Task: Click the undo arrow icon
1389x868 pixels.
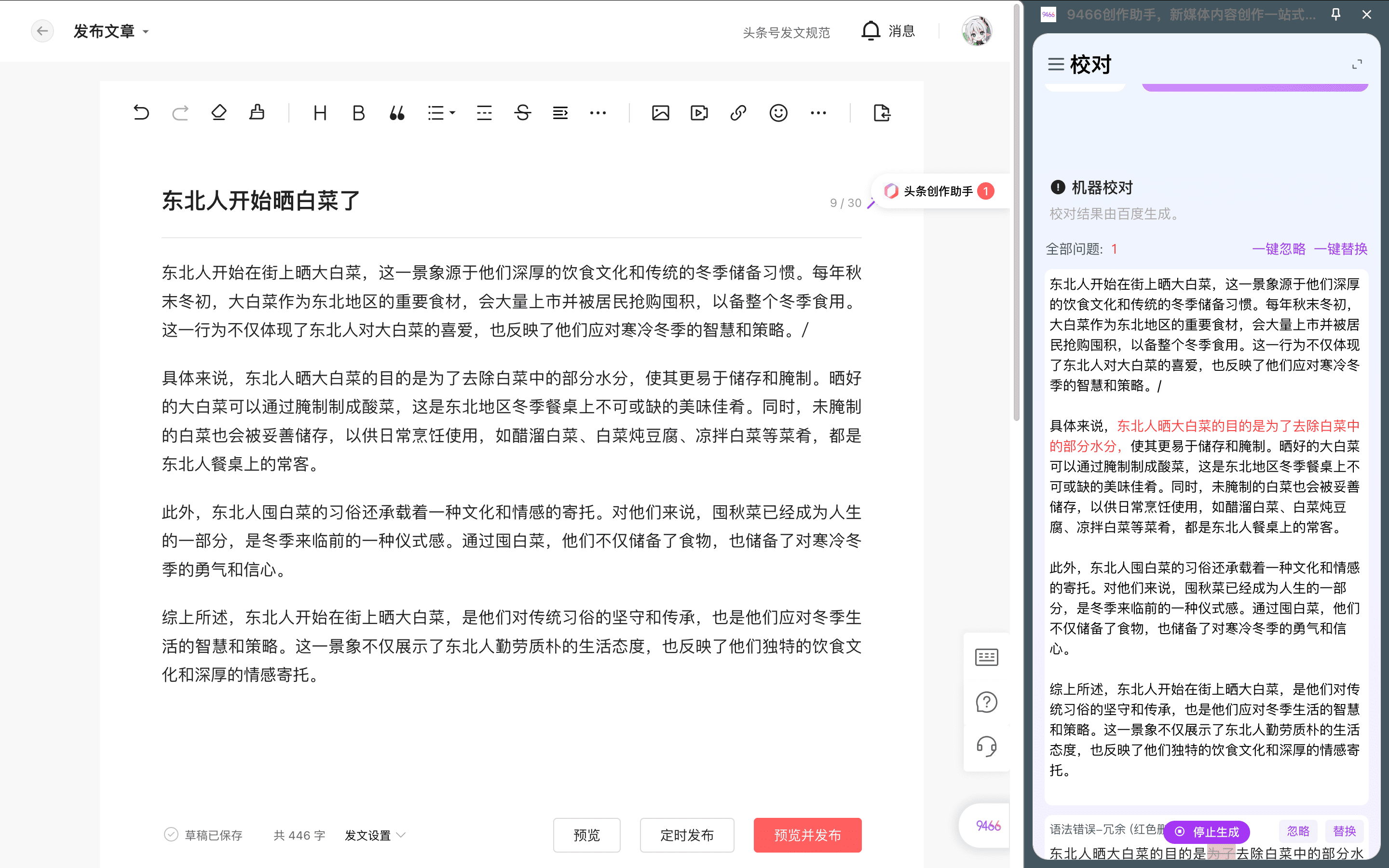Action: click(x=141, y=112)
